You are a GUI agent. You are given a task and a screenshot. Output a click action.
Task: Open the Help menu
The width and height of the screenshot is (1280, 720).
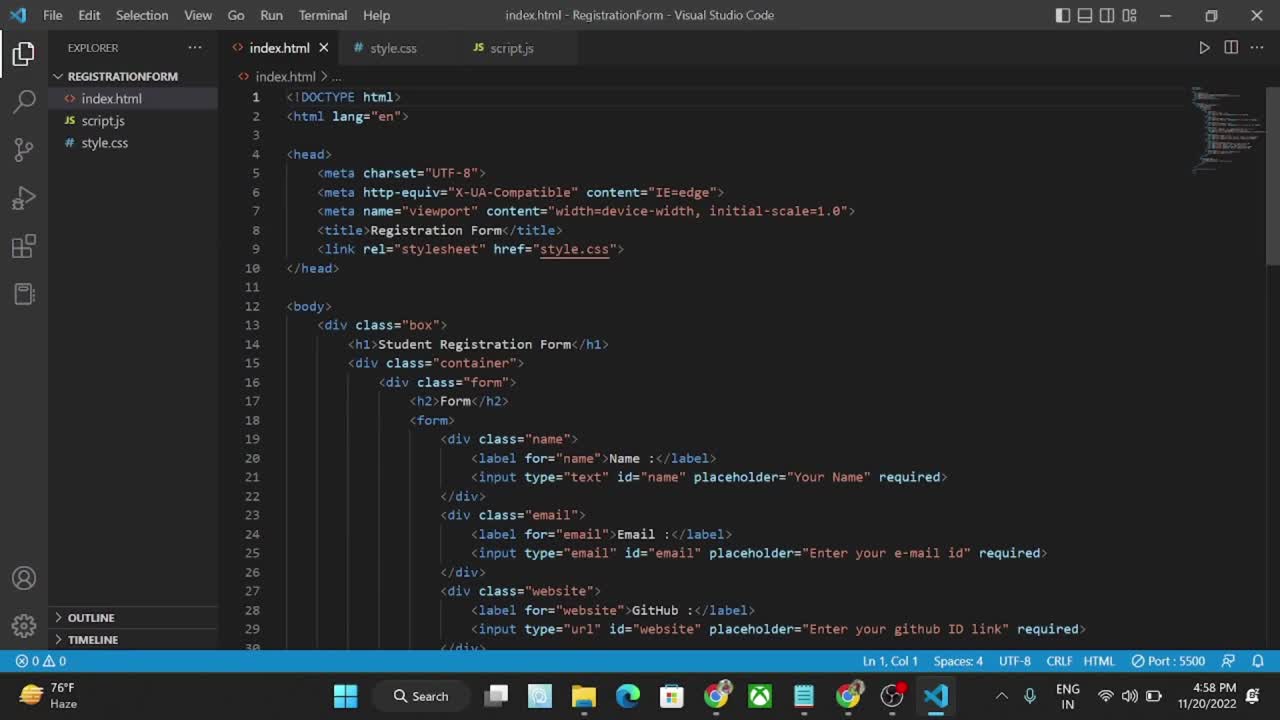tap(376, 15)
